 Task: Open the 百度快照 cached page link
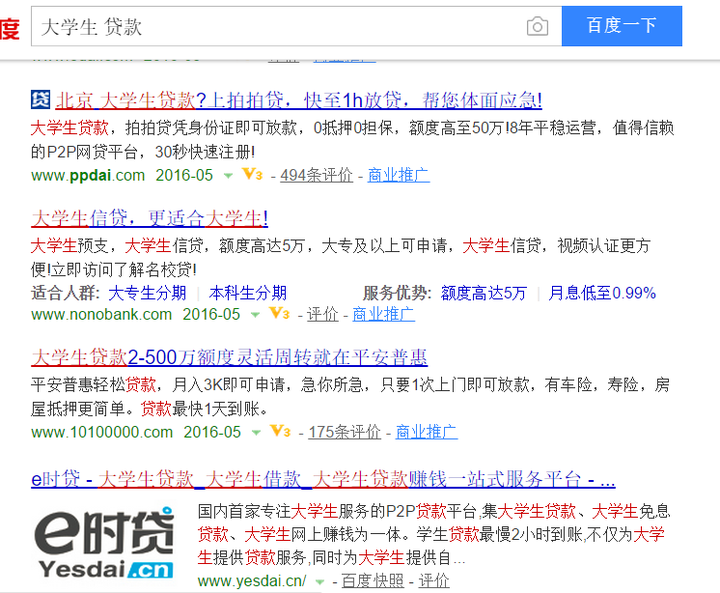pyautogui.click(x=372, y=581)
